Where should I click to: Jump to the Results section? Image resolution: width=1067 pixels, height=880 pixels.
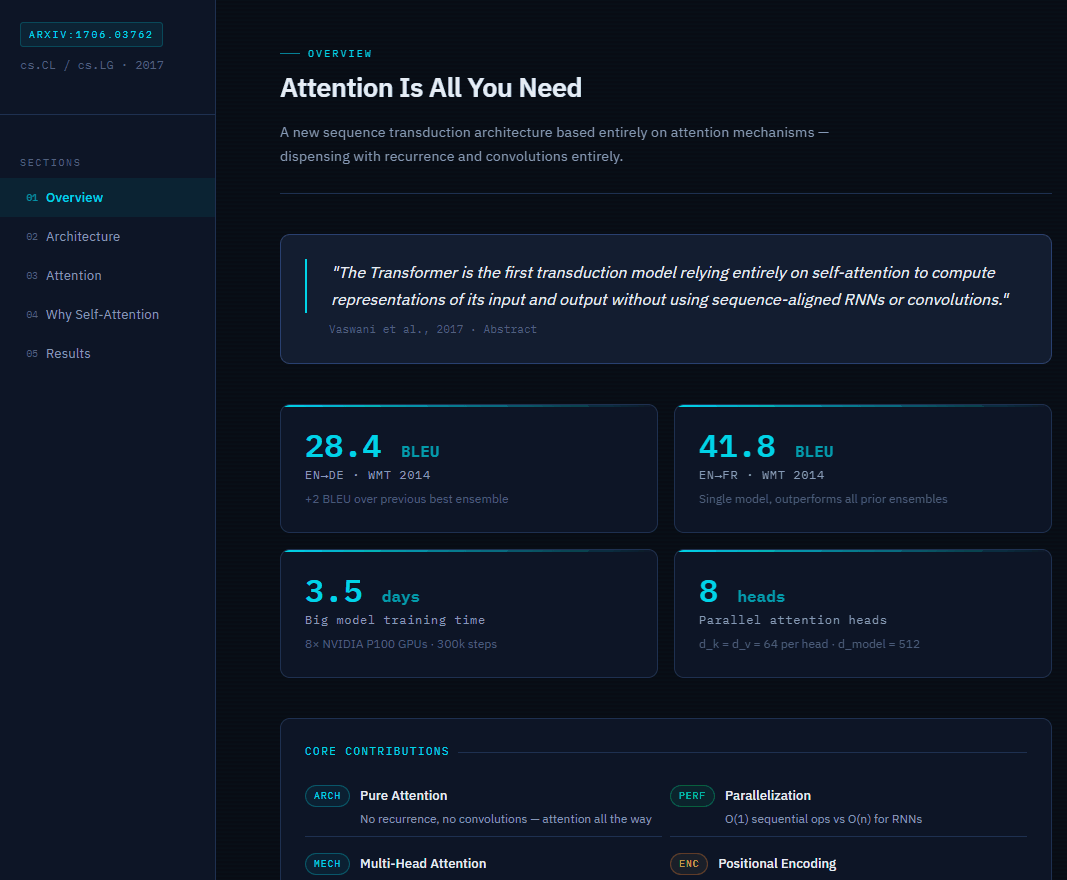(108, 353)
